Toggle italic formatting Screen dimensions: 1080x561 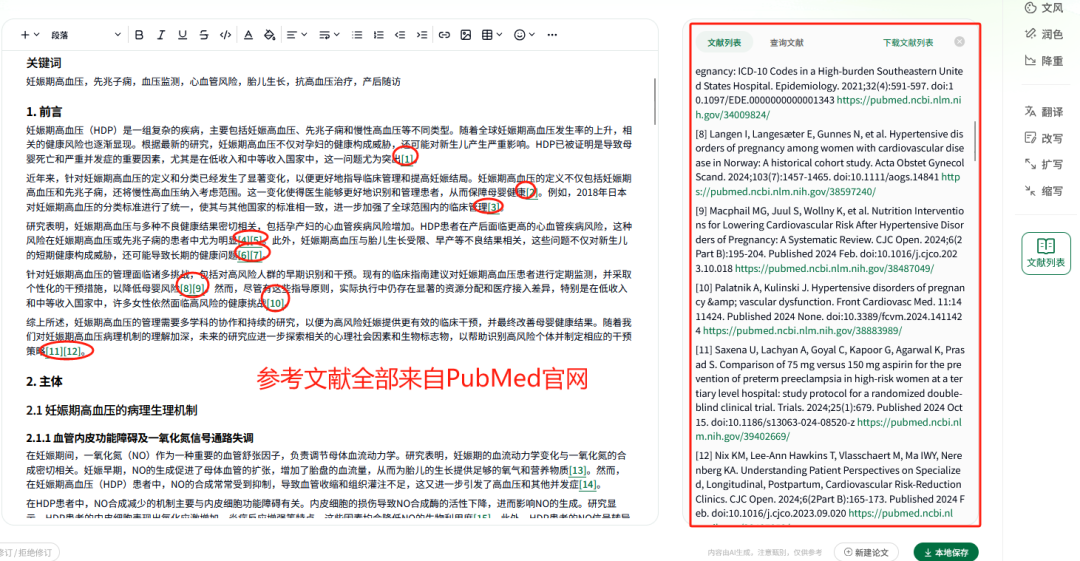(160, 34)
